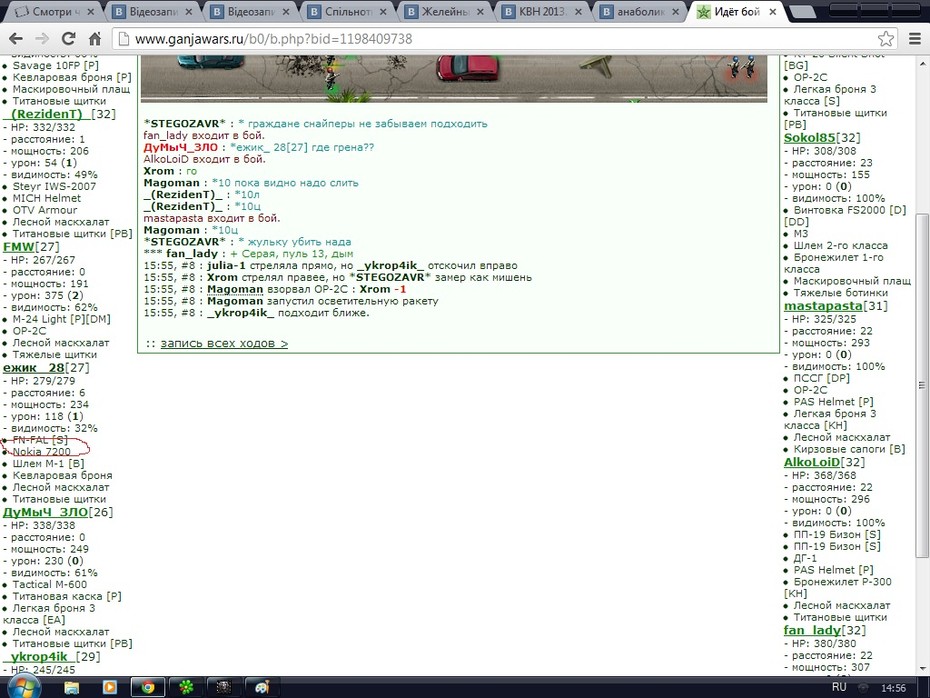Click 'Savage 10FP [P]' item

tap(55, 66)
